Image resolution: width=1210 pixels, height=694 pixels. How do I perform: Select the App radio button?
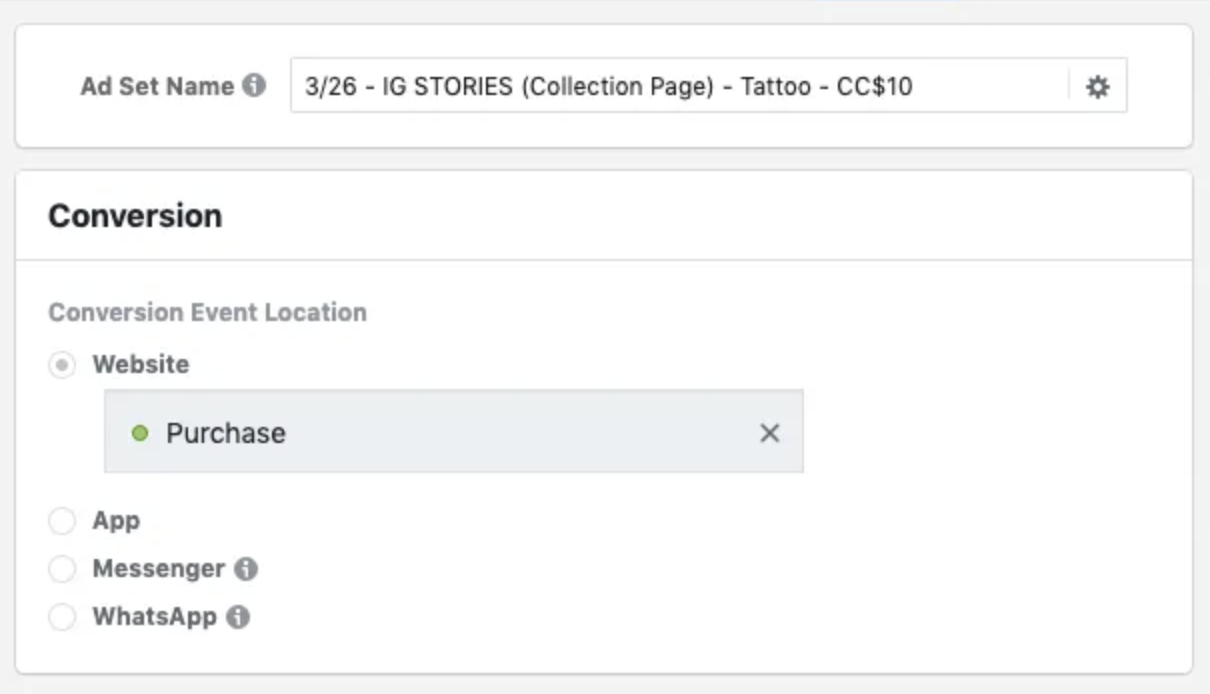pyautogui.click(x=62, y=521)
